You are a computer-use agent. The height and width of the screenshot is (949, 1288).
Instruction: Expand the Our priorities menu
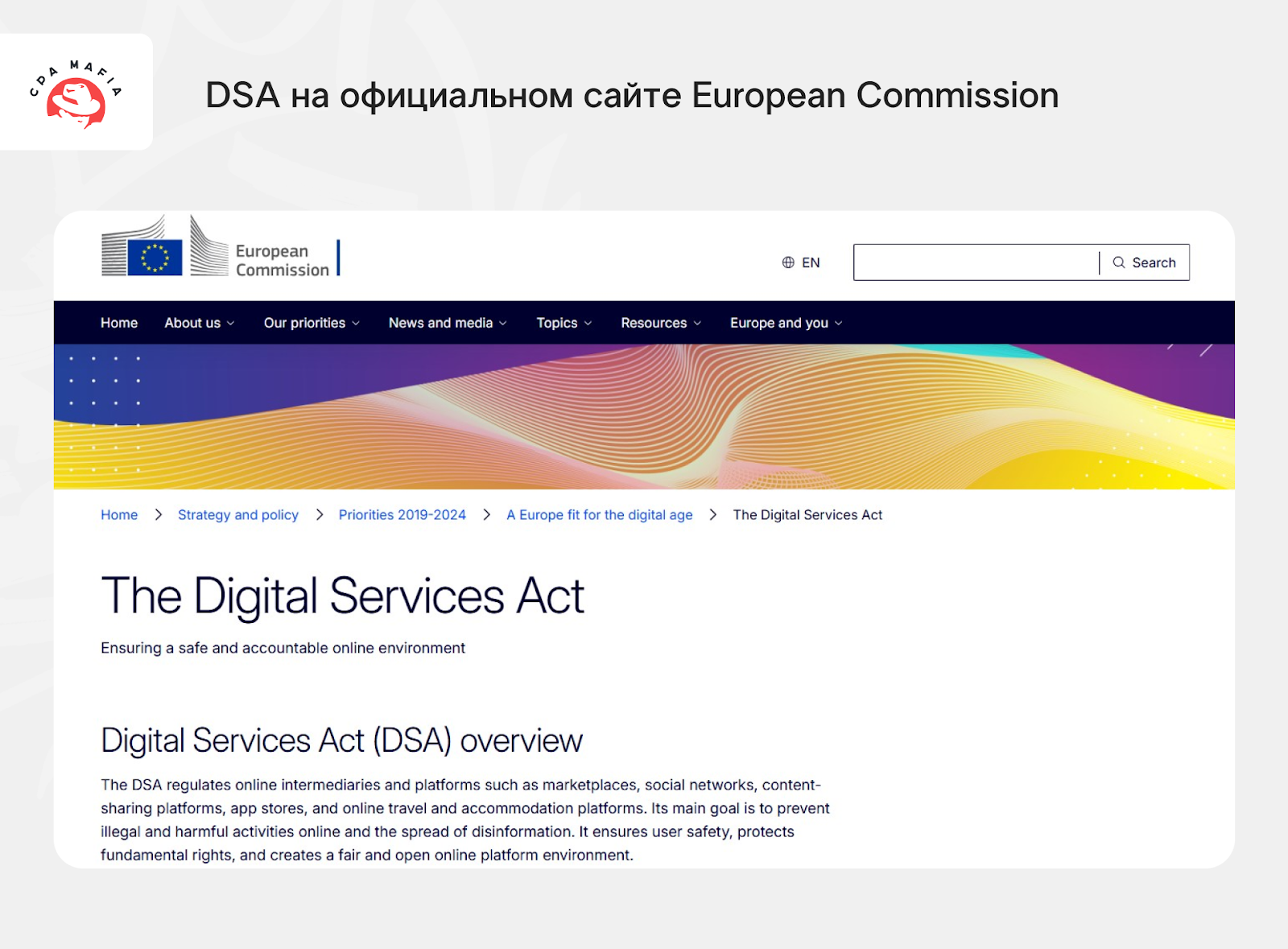click(312, 323)
